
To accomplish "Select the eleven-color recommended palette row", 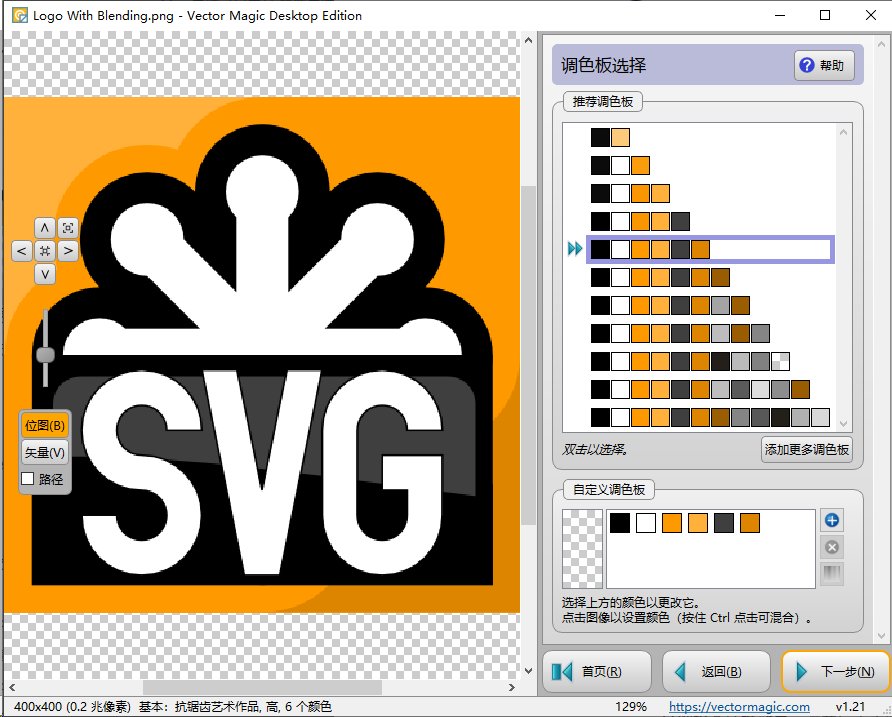I will coord(709,389).
